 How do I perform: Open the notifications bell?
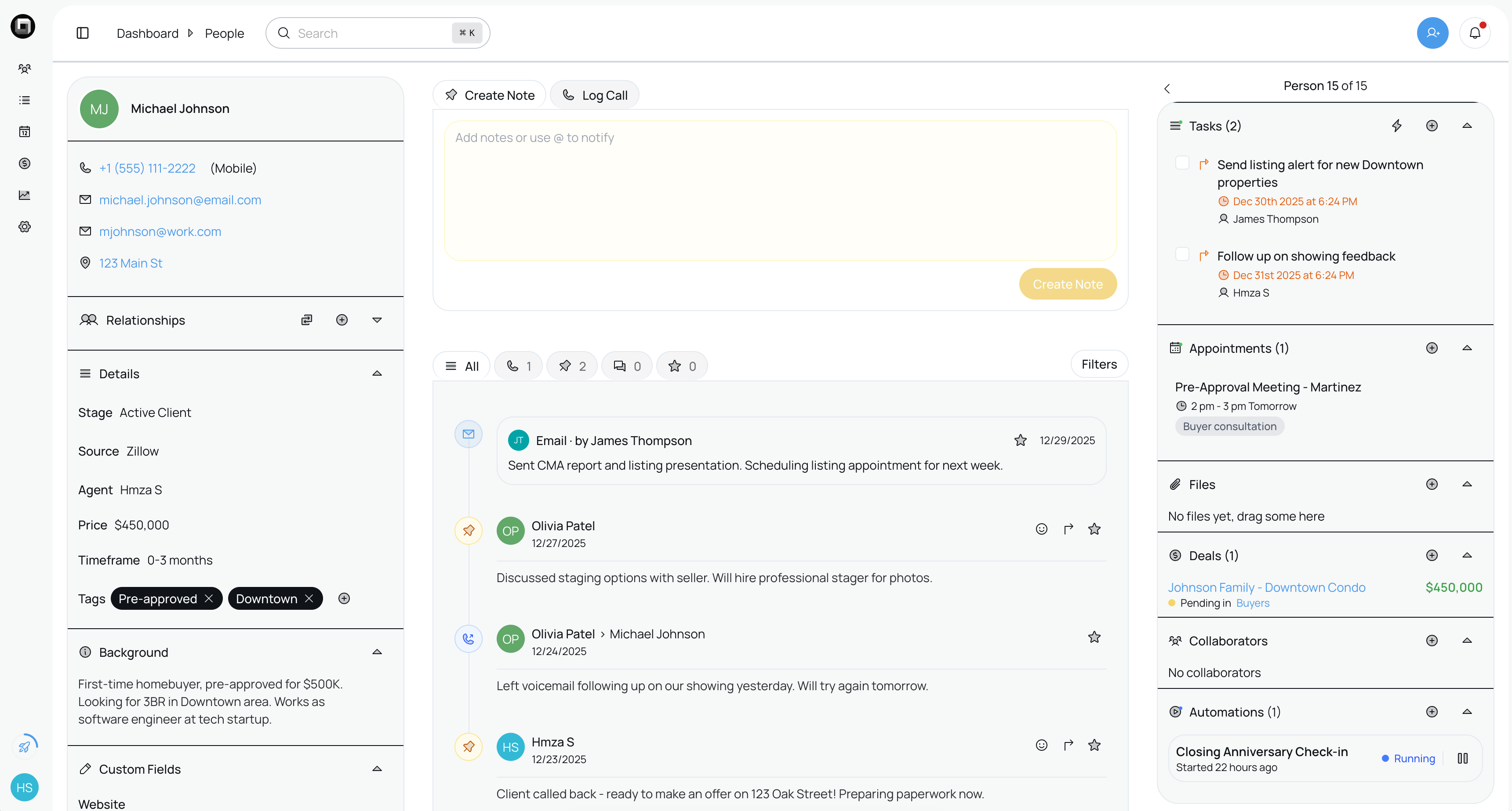[1475, 33]
